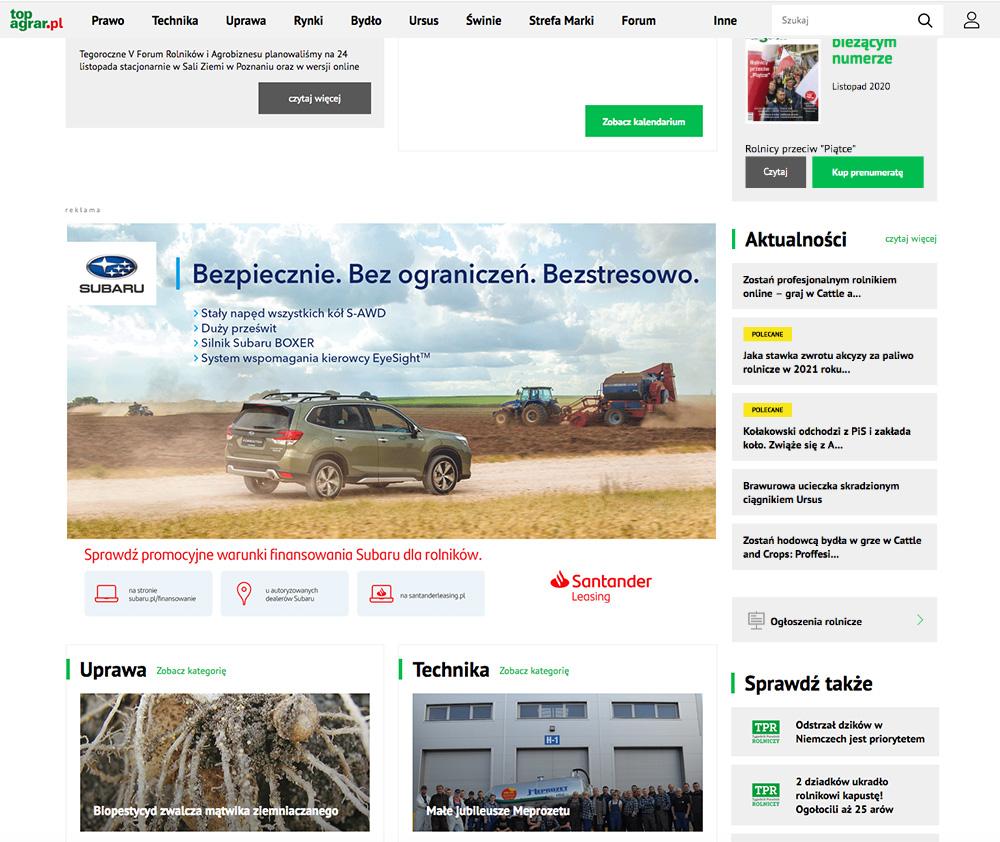Click the laptop icon for subaru.pl/finansowanie
1000x842 pixels.
pos(107,594)
